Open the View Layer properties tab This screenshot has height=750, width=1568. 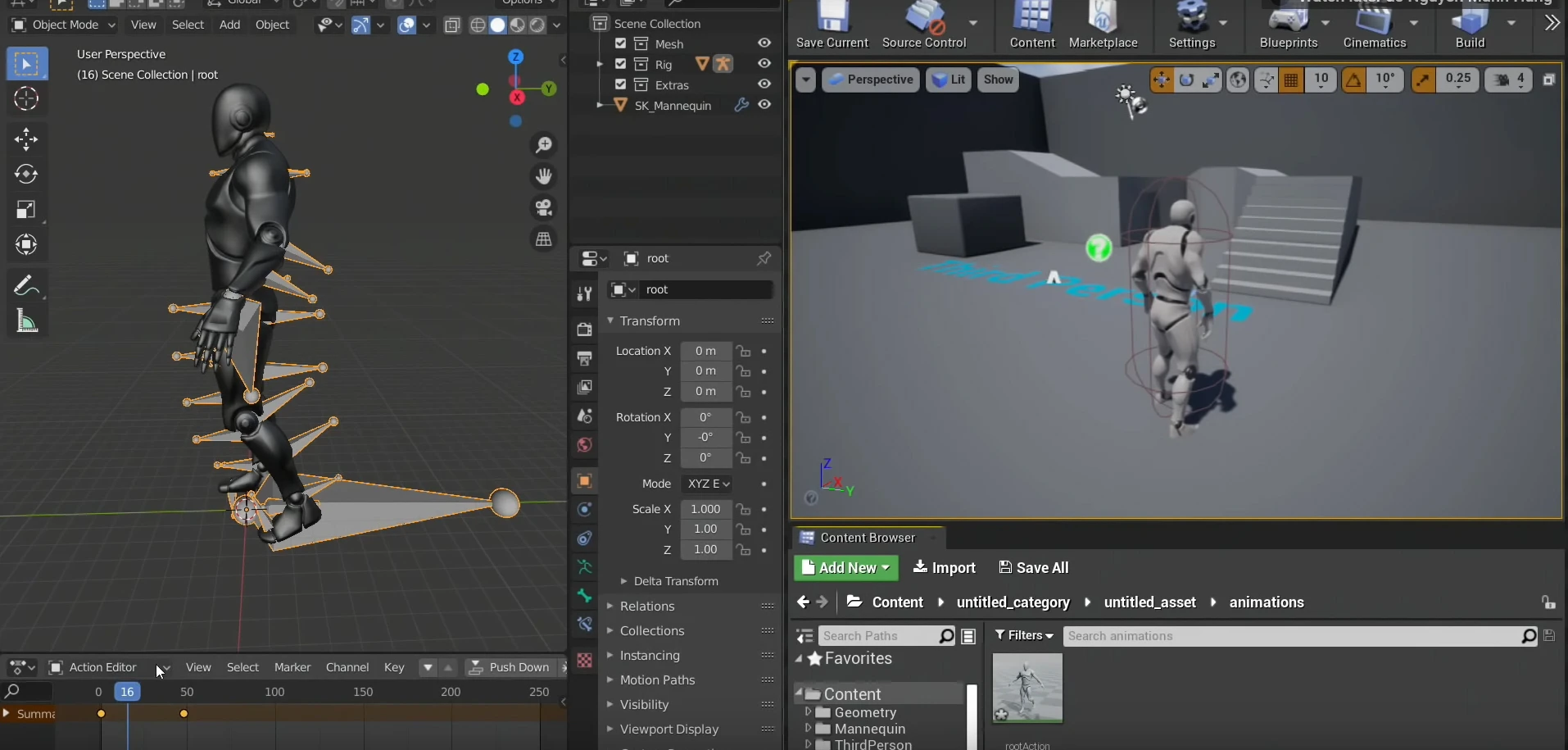coord(584,387)
